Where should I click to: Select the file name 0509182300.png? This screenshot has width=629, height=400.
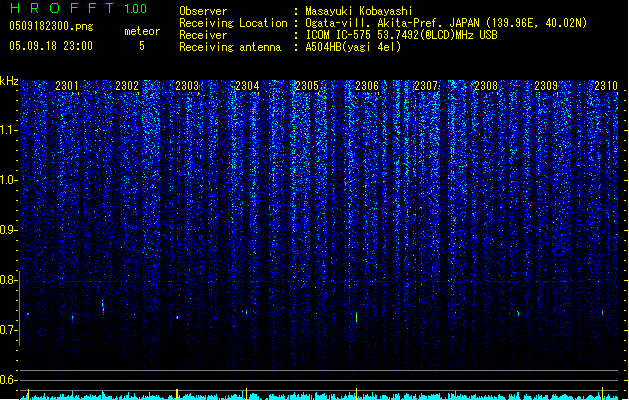click(51, 26)
